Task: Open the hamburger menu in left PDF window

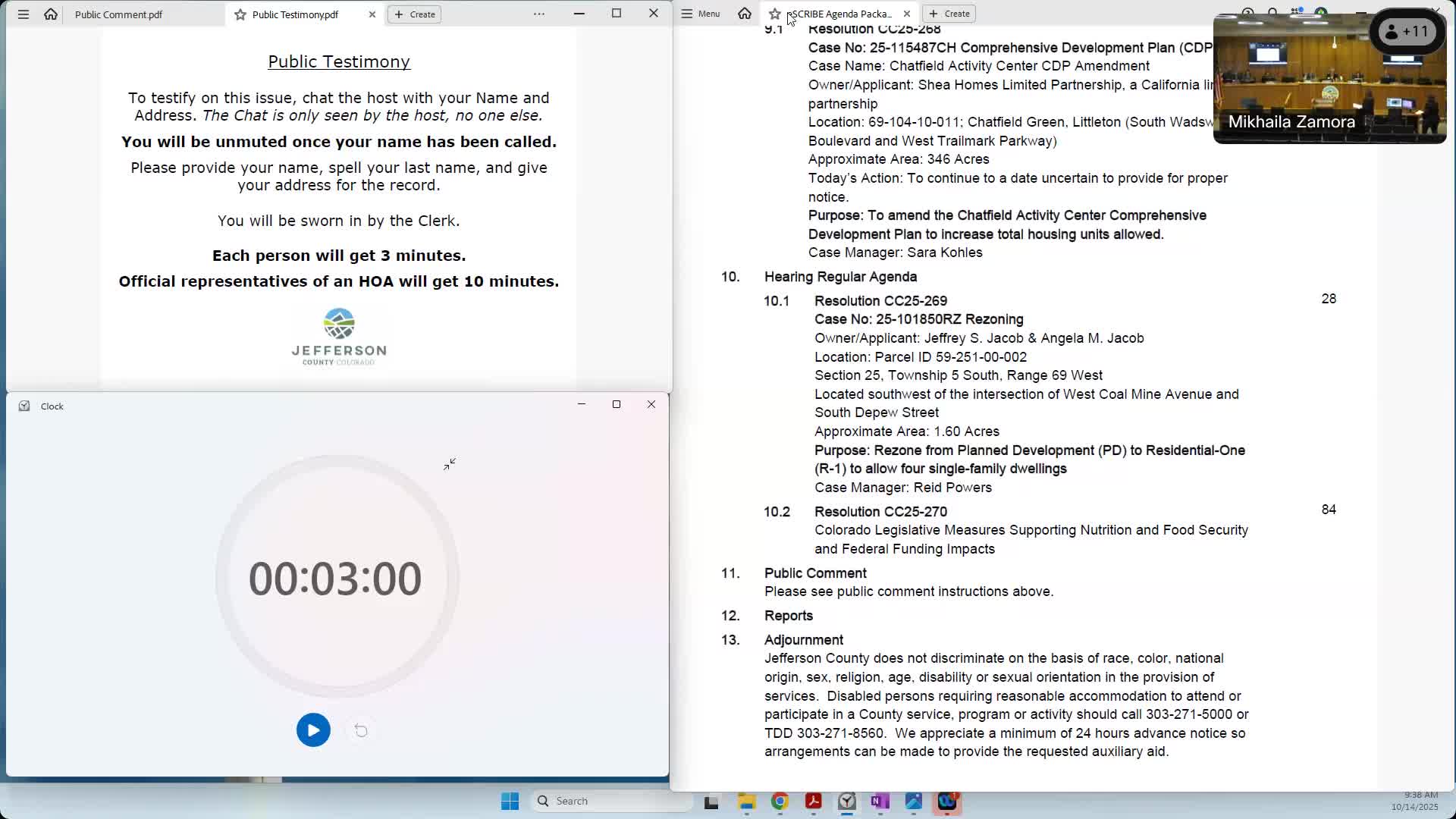Action: tap(24, 14)
